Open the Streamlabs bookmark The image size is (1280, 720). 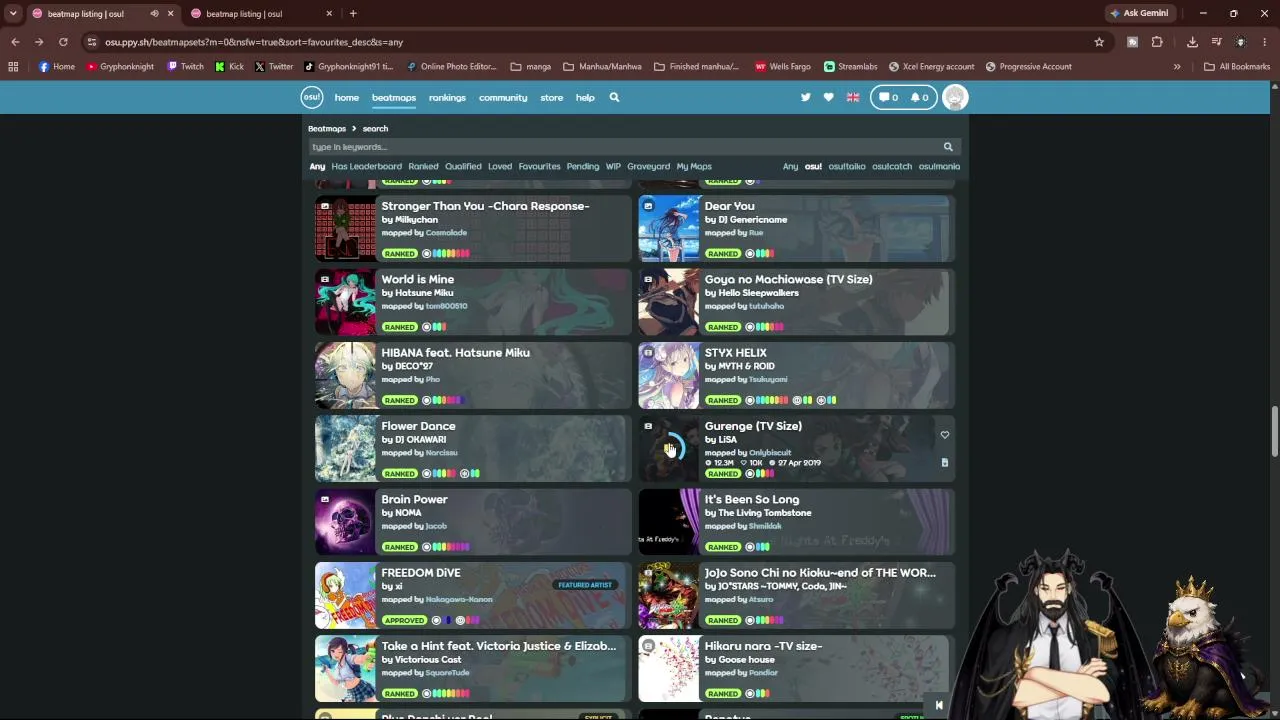[850, 67]
